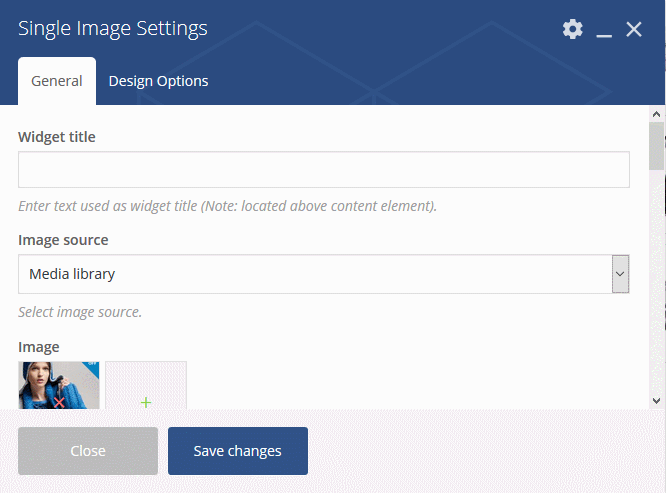Click the Image source label
666x493 pixels.
pos(63,240)
